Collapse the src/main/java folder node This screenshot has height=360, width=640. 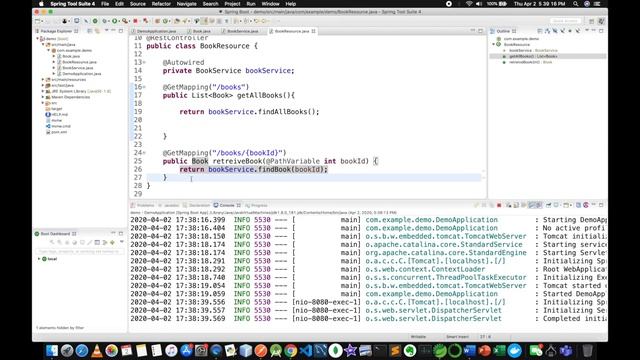point(43,44)
